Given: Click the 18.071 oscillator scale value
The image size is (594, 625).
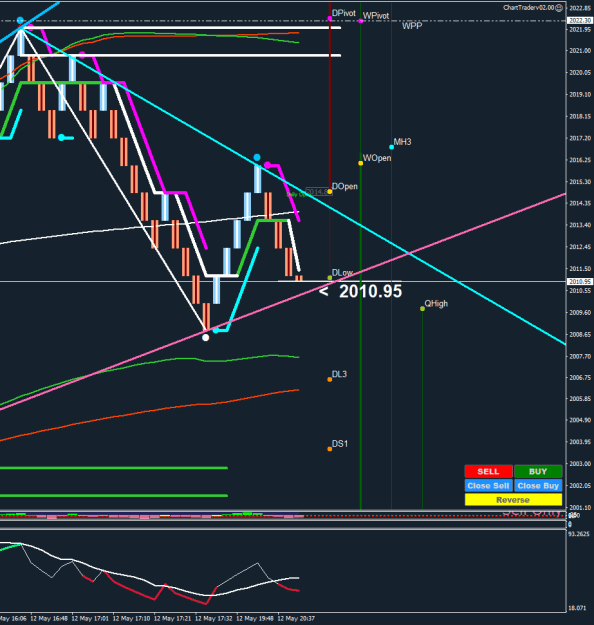Looking at the screenshot, I should coord(577,608).
